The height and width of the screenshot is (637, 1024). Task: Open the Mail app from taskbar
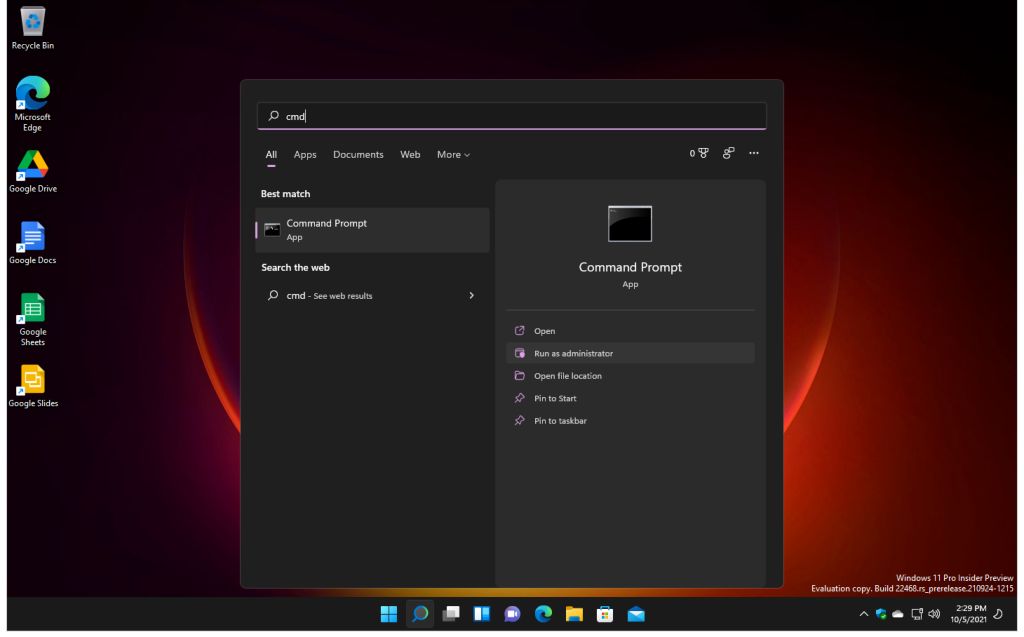point(636,615)
